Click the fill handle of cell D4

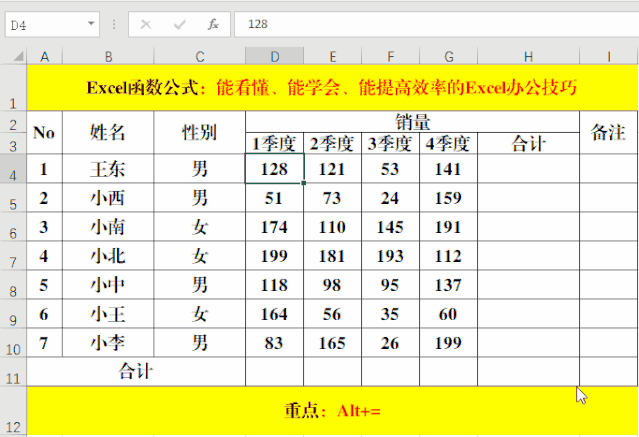coord(304,184)
